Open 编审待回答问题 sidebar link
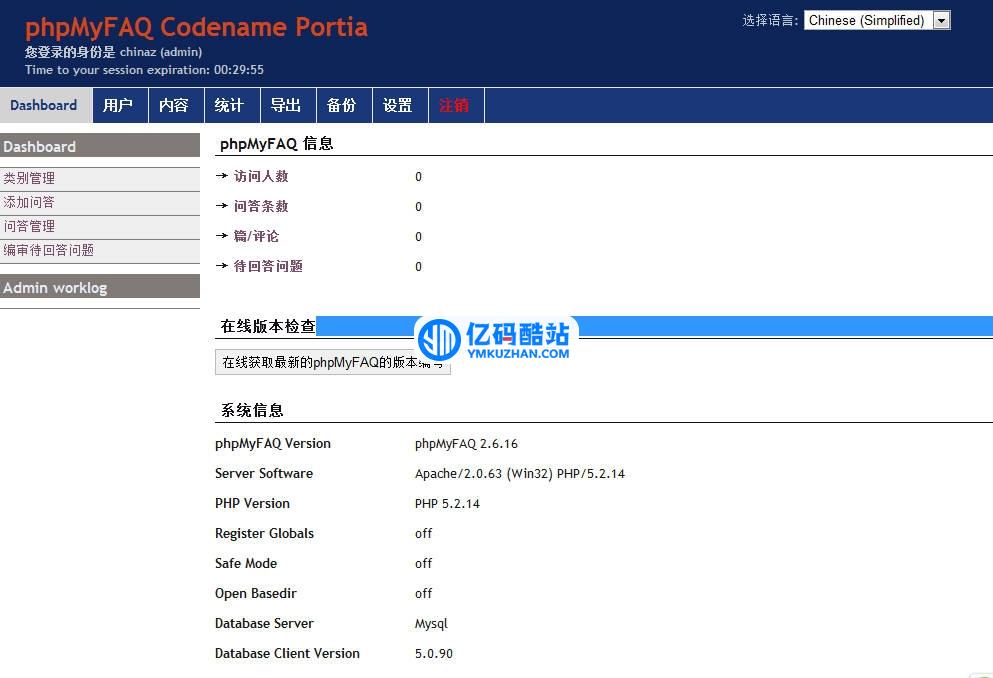Image resolution: width=993 pixels, height=678 pixels. pos(48,250)
